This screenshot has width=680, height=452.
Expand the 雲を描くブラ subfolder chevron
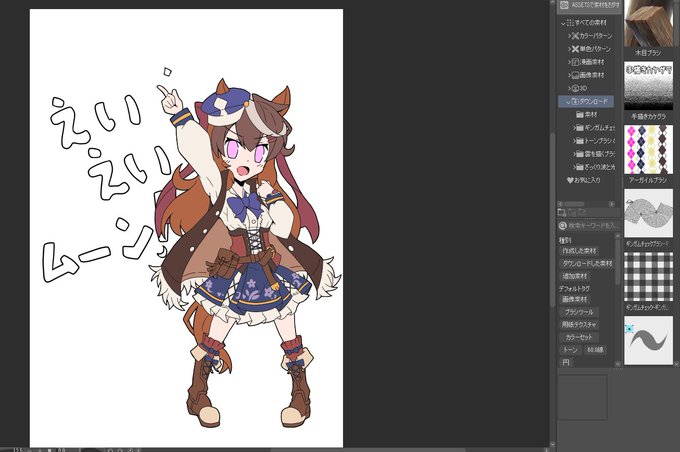click(x=574, y=154)
